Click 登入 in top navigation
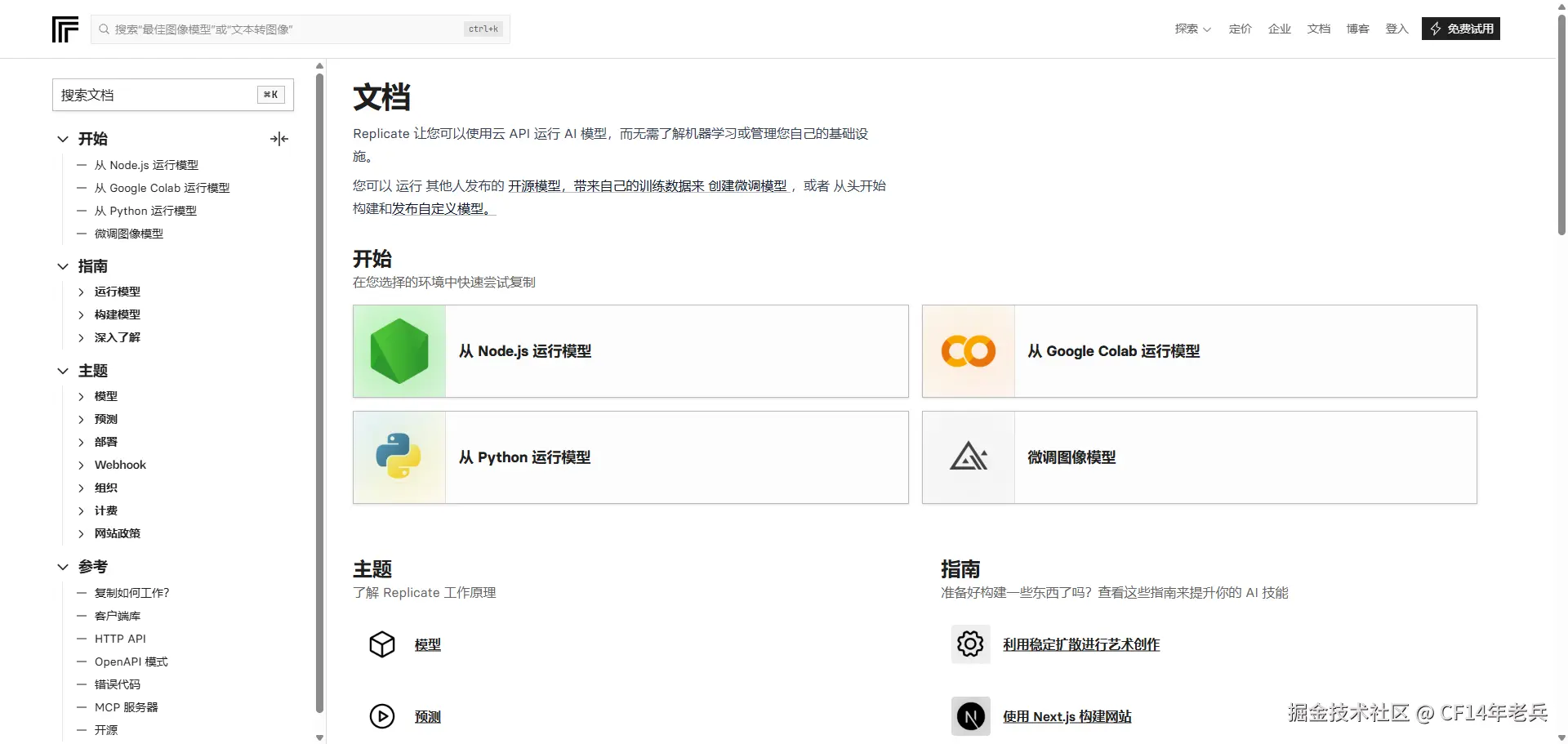 click(x=1396, y=29)
